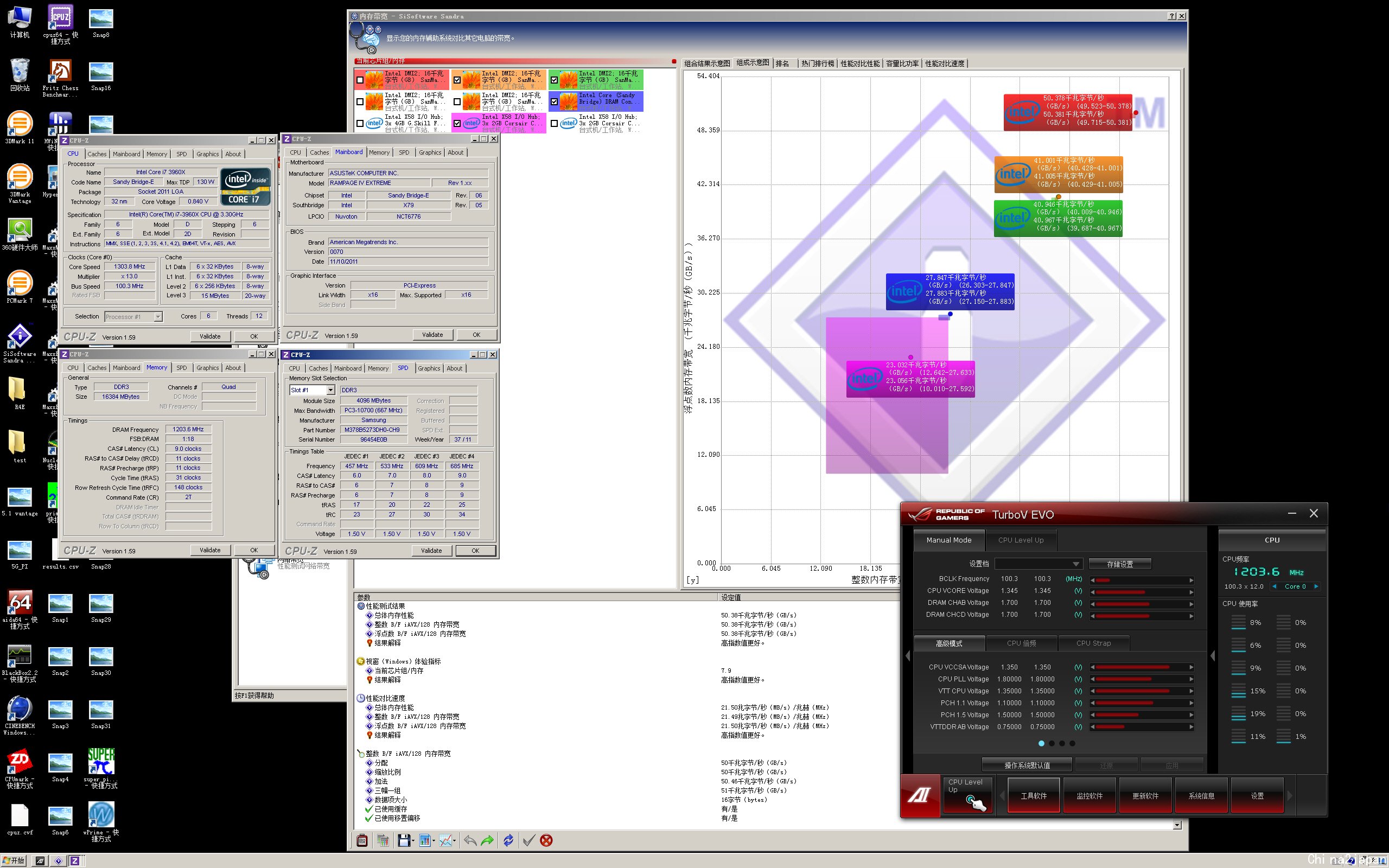This screenshot has height=868, width=1389.
Task: Click the red cancel X icon in Sandra
Action: coord(546,840)
